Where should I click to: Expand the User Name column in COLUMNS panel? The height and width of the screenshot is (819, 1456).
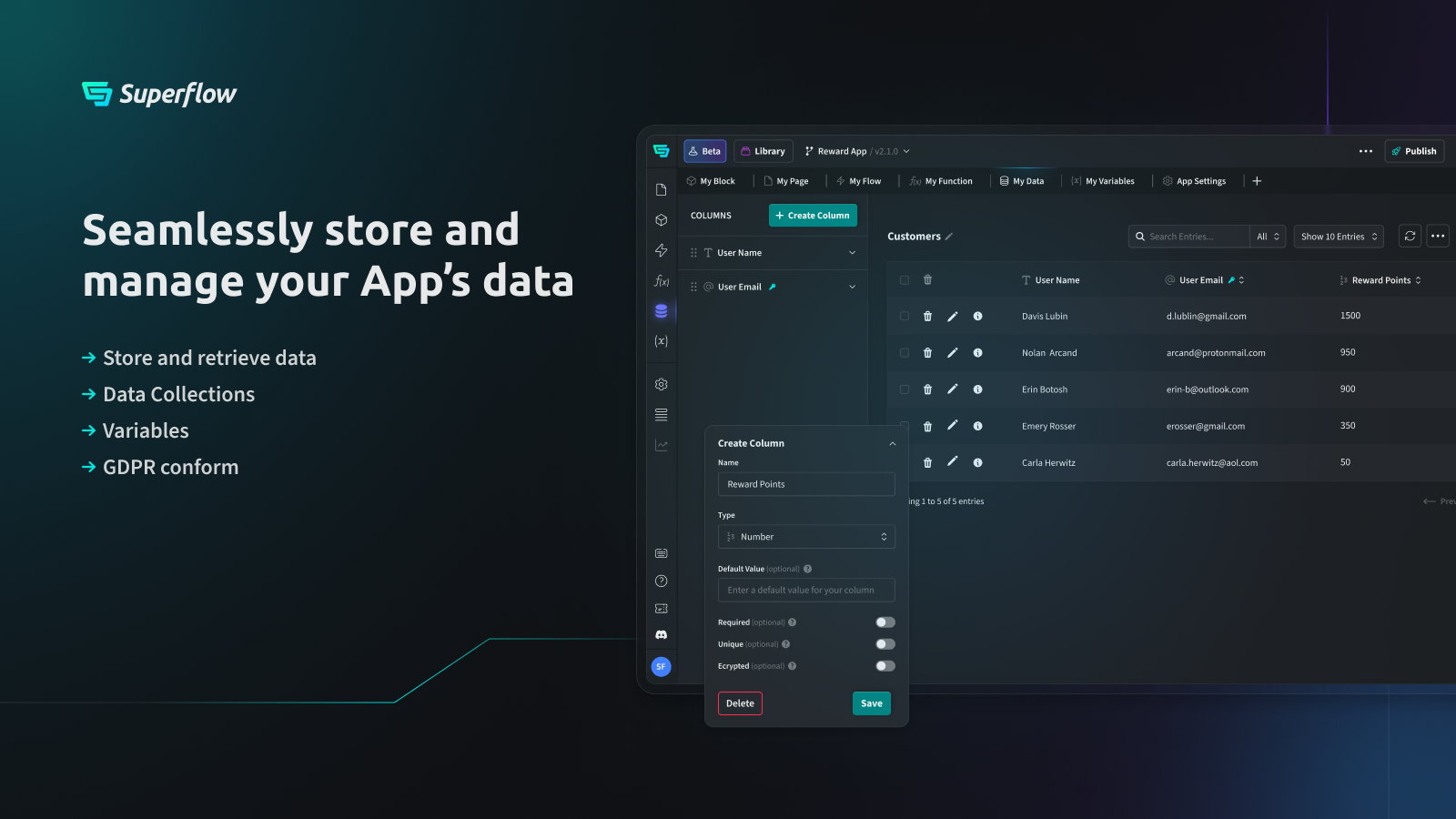coord(852,252)
